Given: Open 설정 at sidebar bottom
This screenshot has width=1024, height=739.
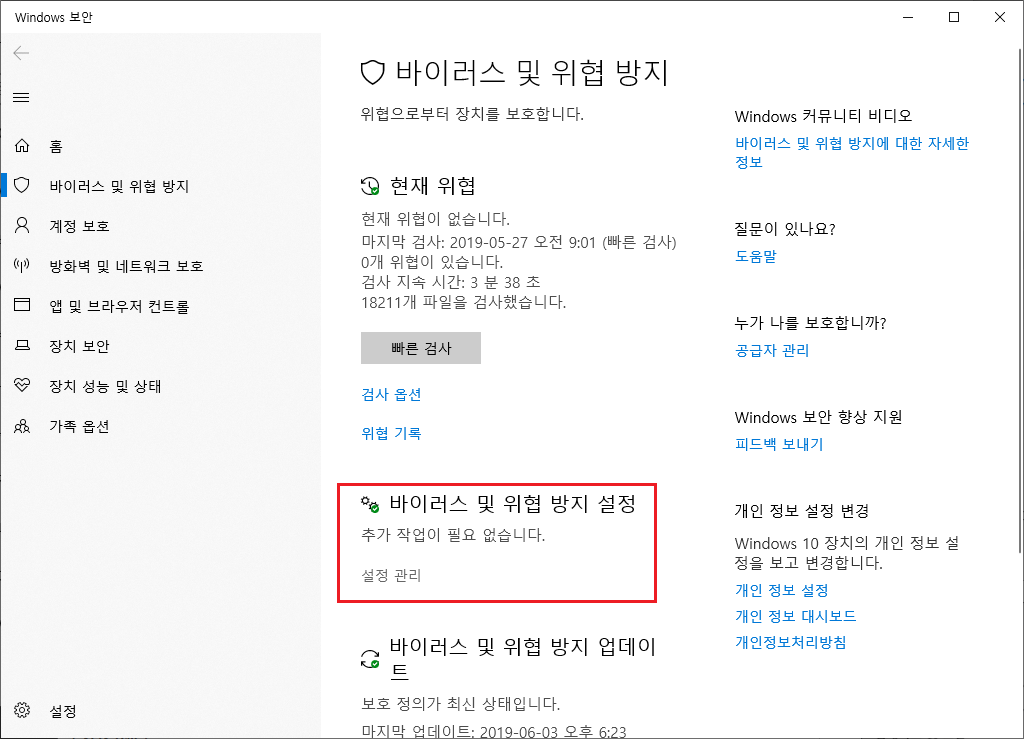Looking at the screenshot, I should (x=63, y=711).
